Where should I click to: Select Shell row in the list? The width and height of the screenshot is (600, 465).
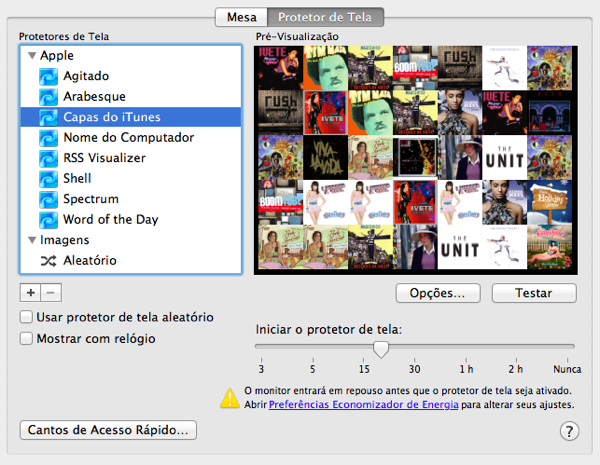[131, 178]
